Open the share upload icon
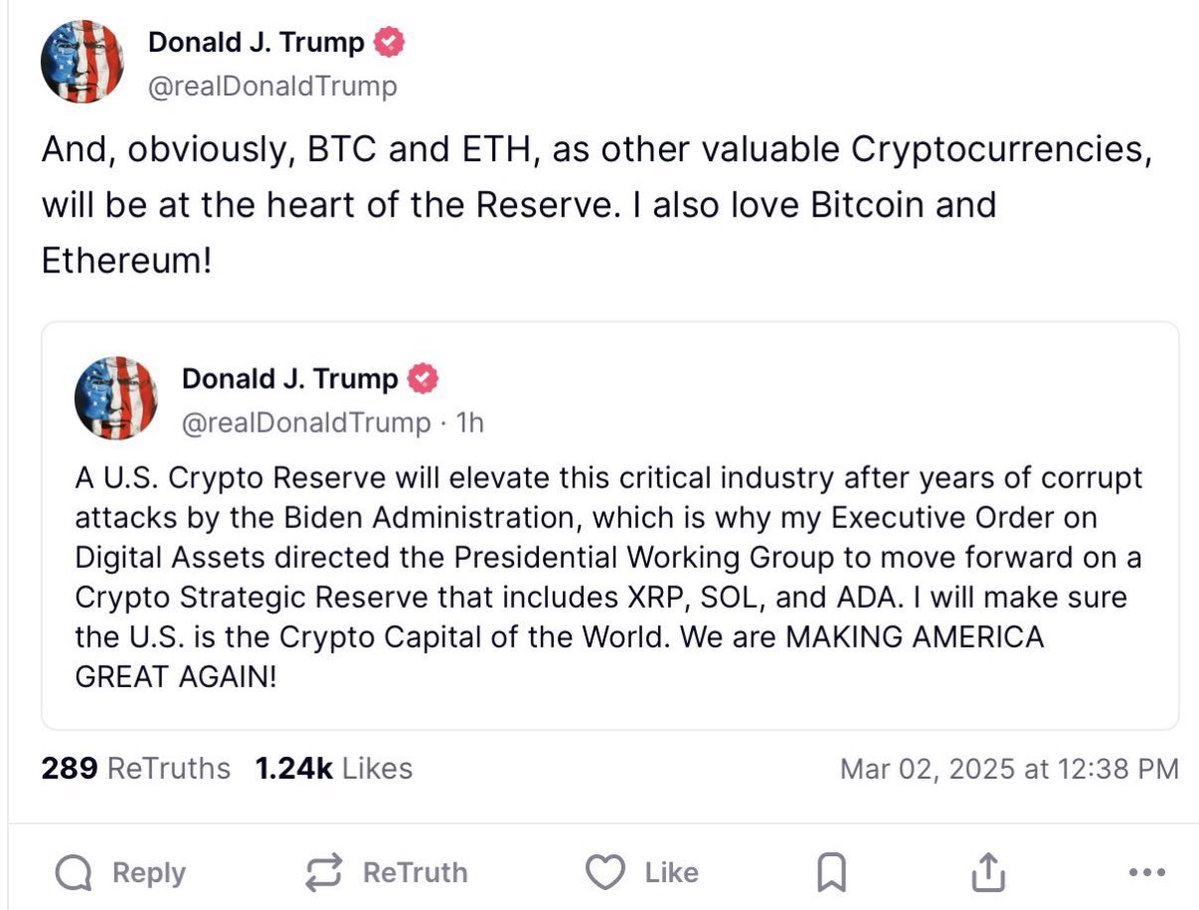This screenshot has height=910, width=1199. click(987, 872)
